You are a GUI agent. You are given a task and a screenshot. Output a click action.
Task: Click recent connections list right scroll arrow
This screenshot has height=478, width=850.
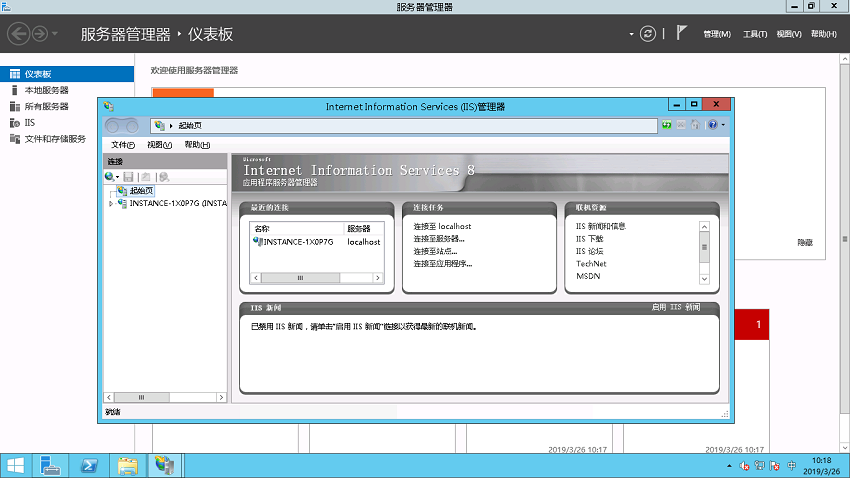tap(378, 277)
